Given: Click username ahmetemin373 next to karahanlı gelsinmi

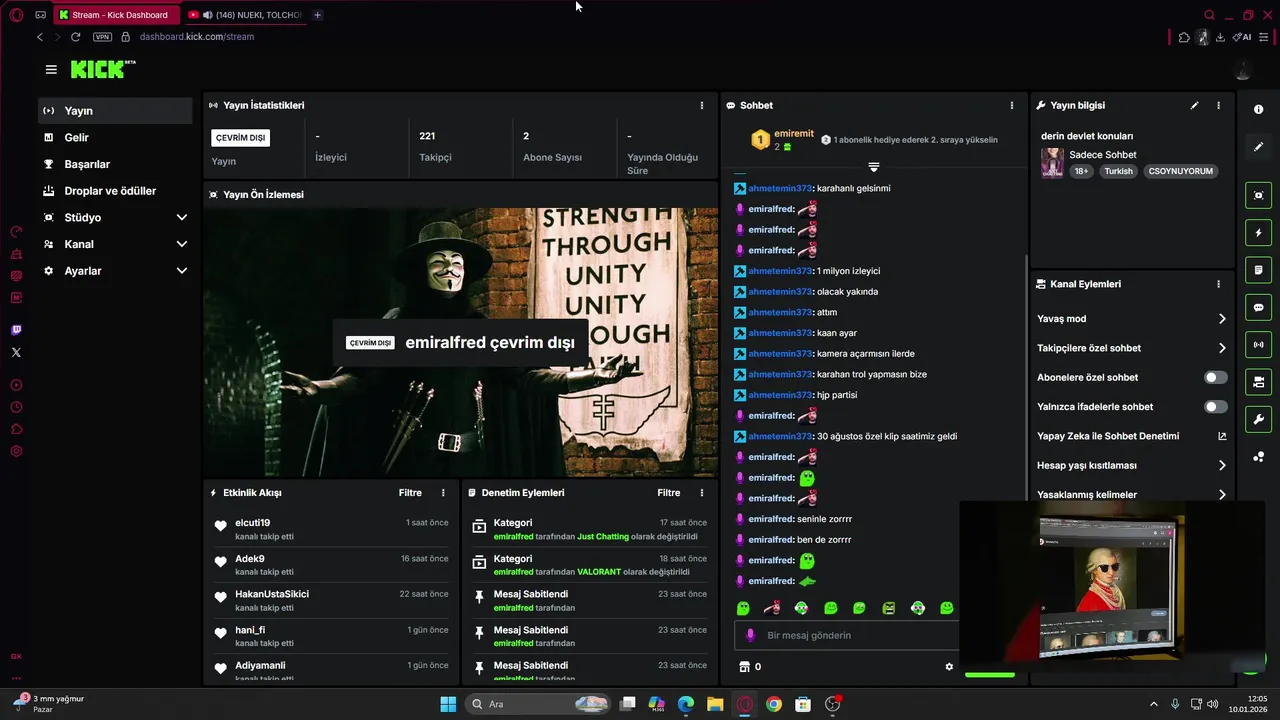Looking at the screenshot, I should click(x=780, y=188).
